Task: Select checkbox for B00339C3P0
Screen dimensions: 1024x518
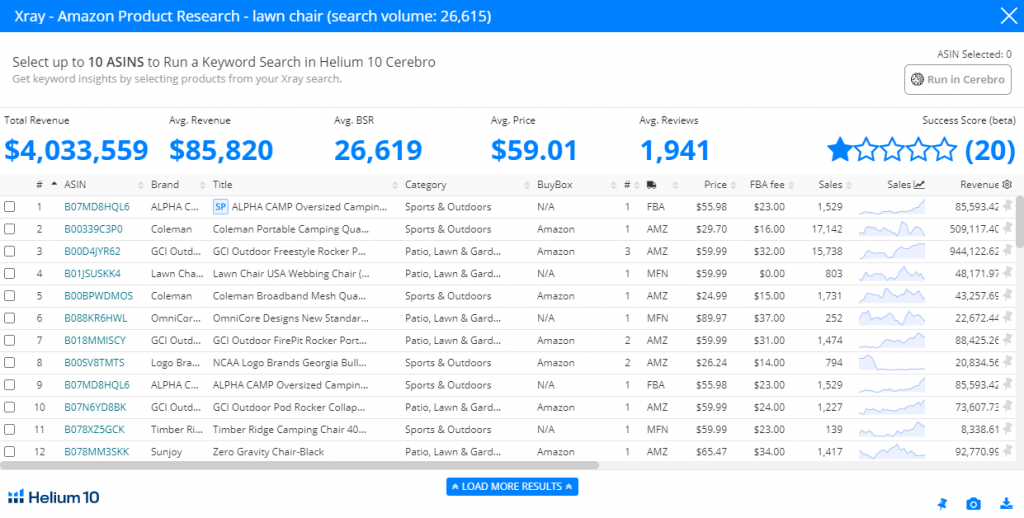Action: (10, 229)
